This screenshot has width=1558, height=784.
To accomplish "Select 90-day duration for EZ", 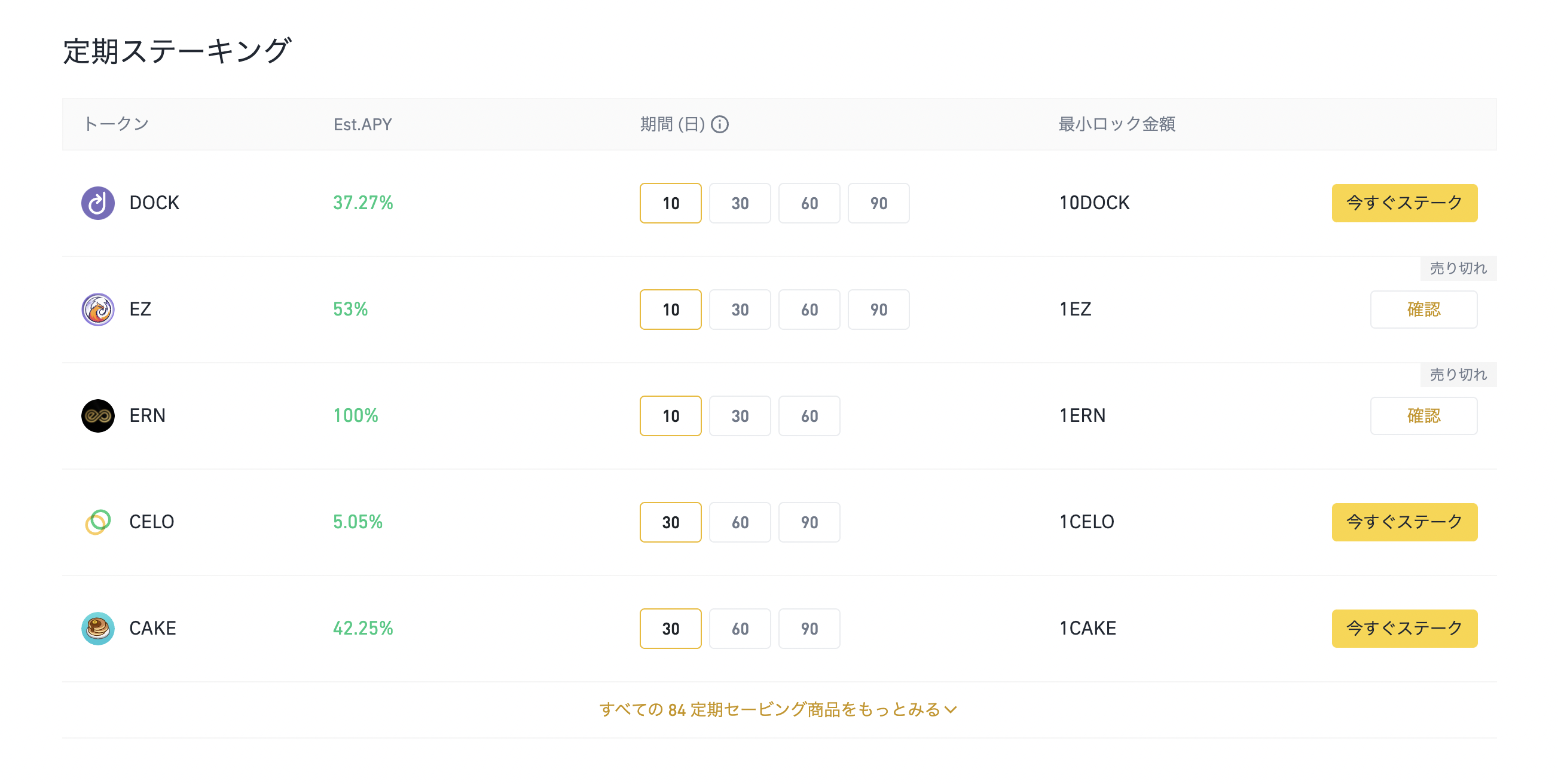I will pyautogui.click(x=879, y=310).
